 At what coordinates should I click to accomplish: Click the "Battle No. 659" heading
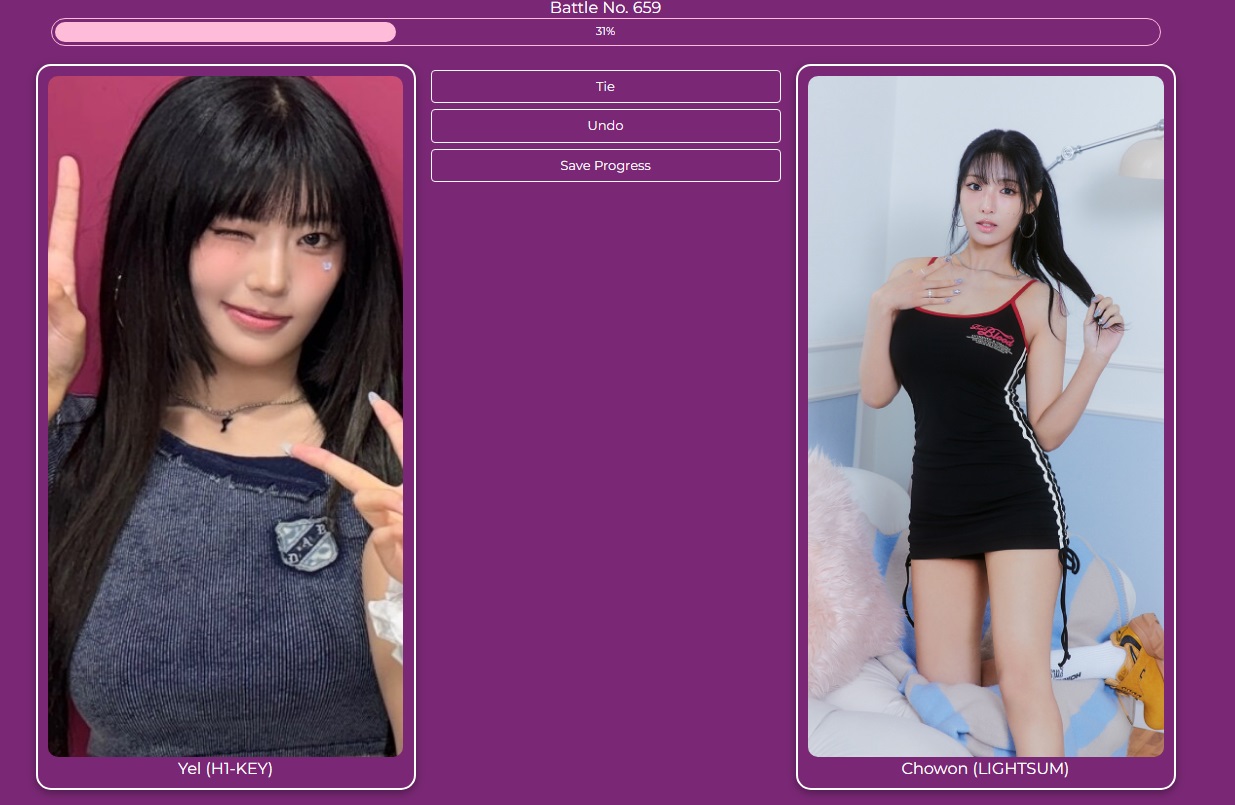(x=605, y=8)
